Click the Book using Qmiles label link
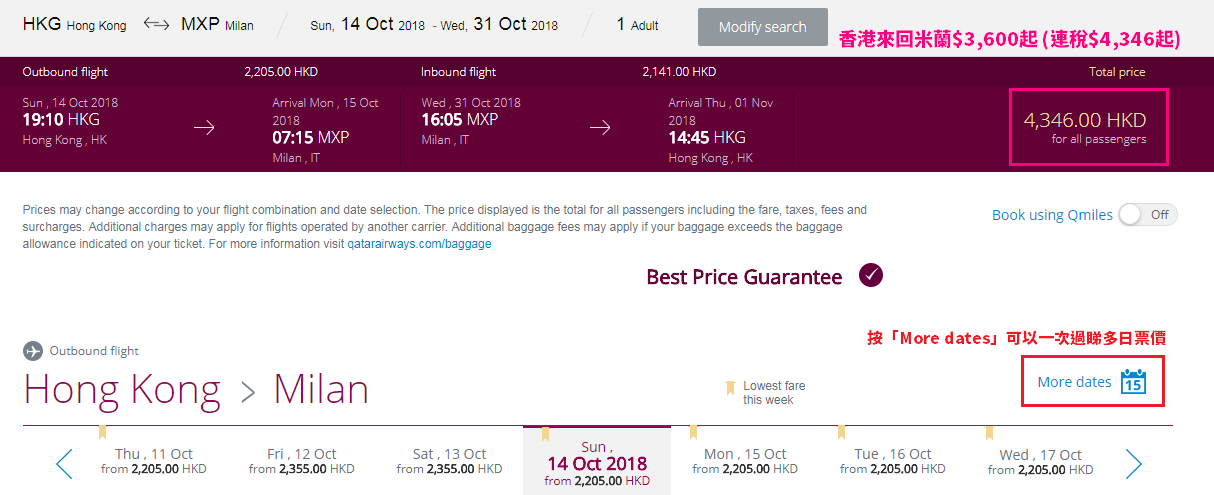 pyautogui.click(x=1052, y=215)
